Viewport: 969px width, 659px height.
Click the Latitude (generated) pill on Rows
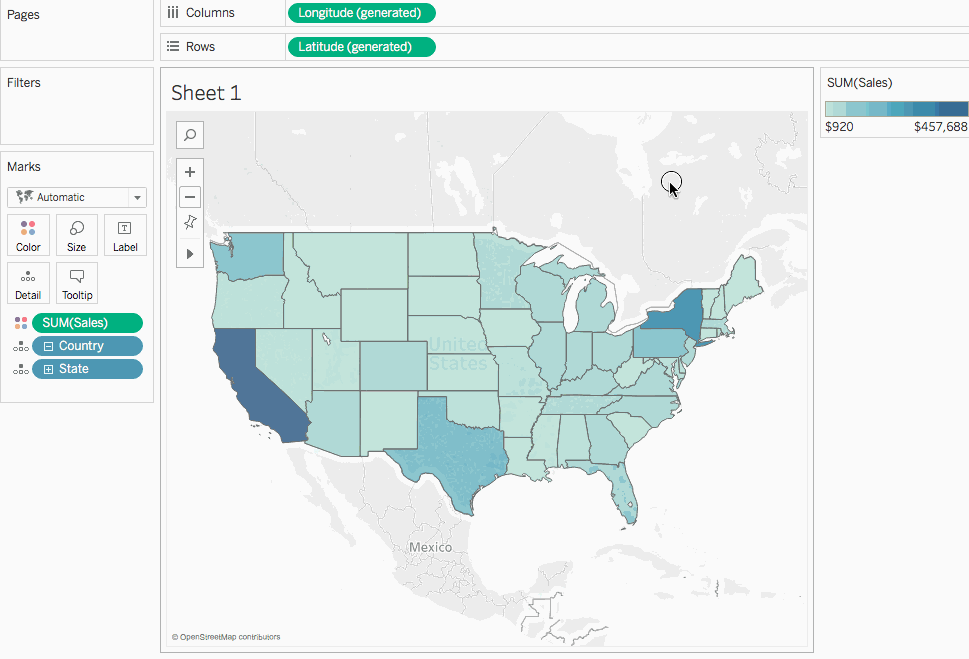click(361, 47)
